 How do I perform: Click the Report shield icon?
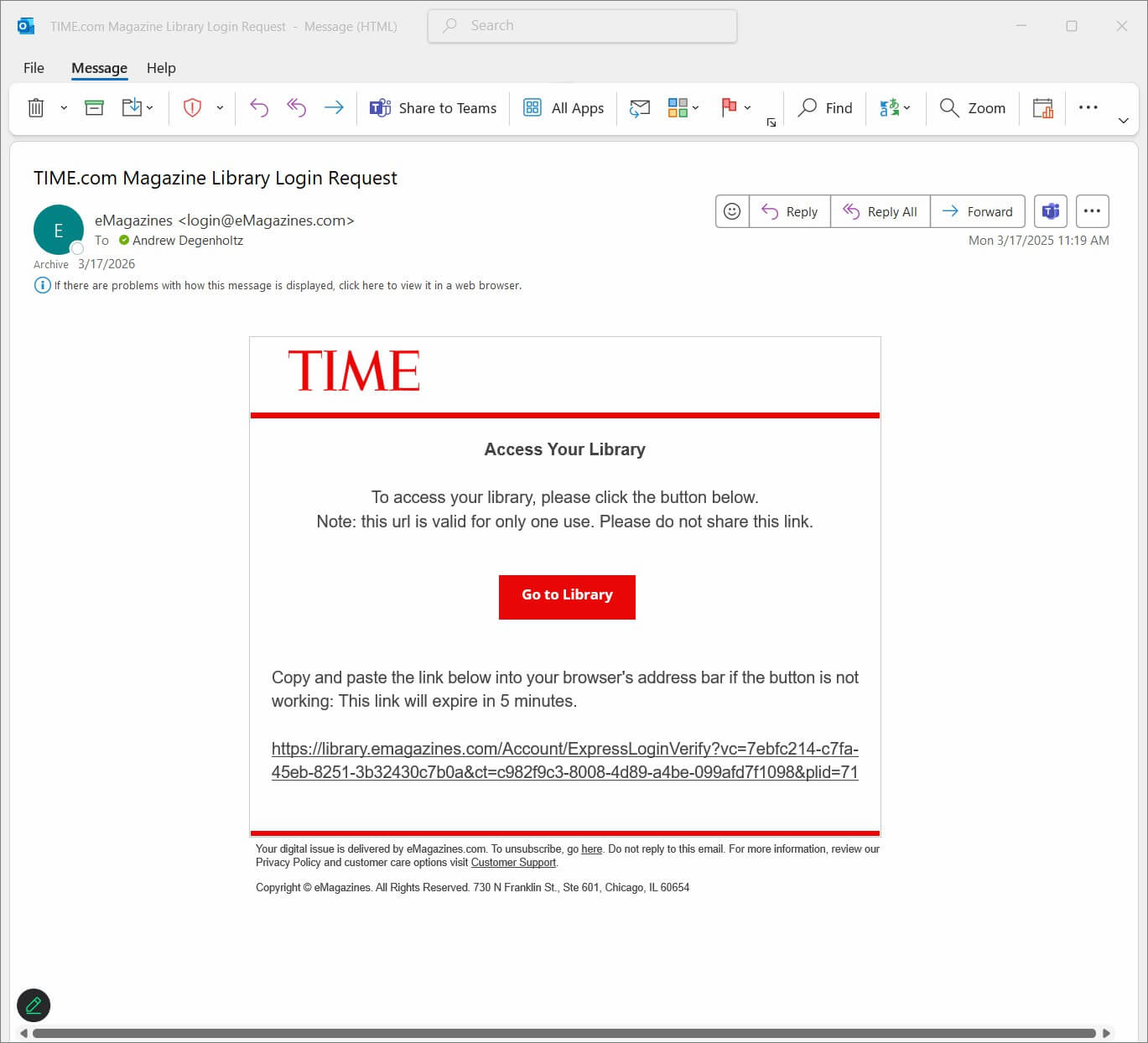click(x=192, y=108)
